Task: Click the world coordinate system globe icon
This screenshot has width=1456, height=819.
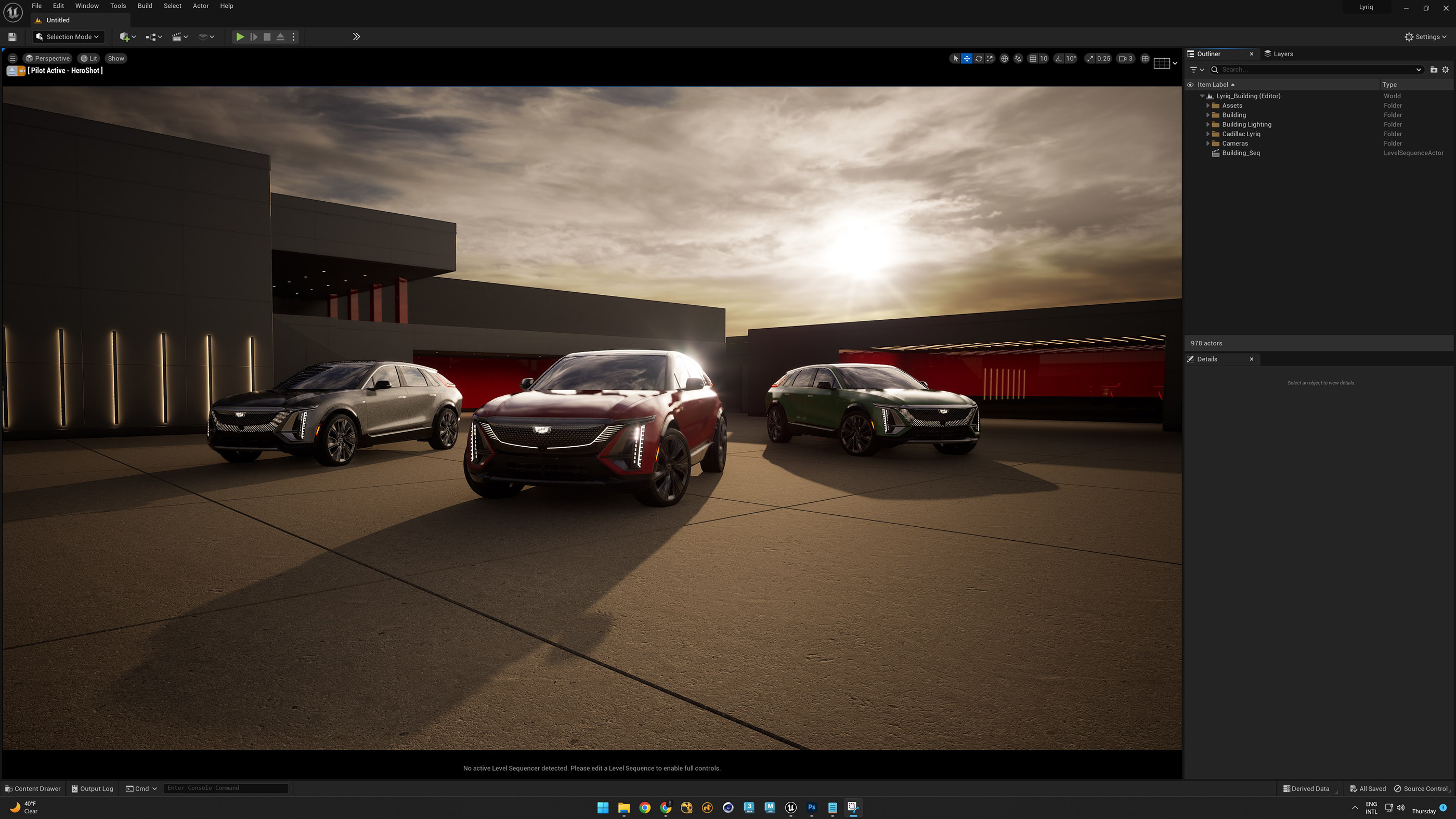Action: [x=1005, y=58]
